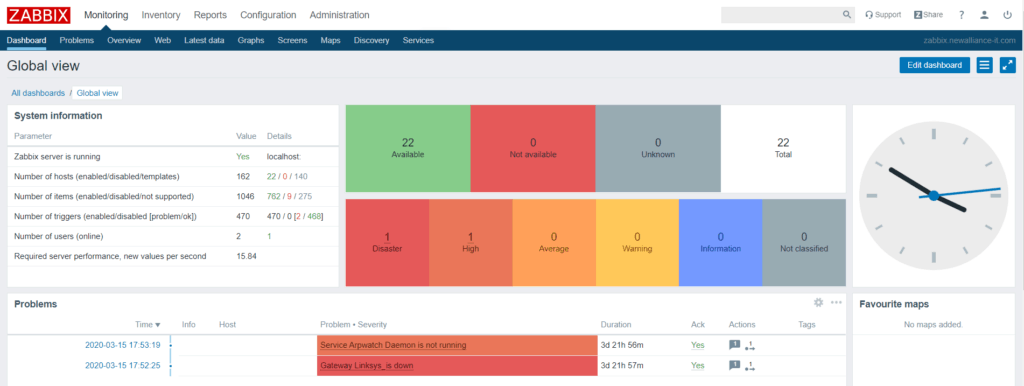This screenshot has width=1024, height=386.
Task: Open the Discovery tab
Action: point(372,40)
